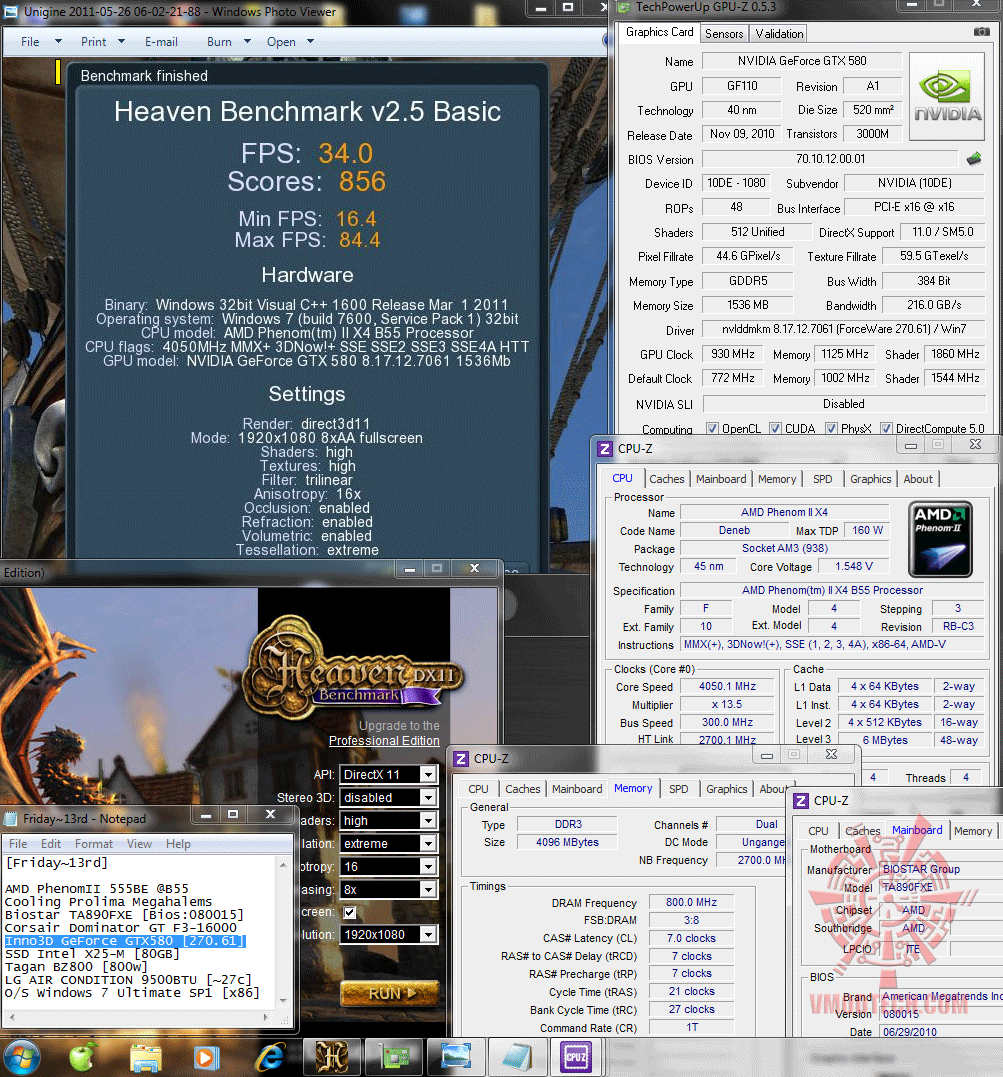Open the Anti-aliasing 8x dropdown

pyautogui.click(x=388, y=889)
